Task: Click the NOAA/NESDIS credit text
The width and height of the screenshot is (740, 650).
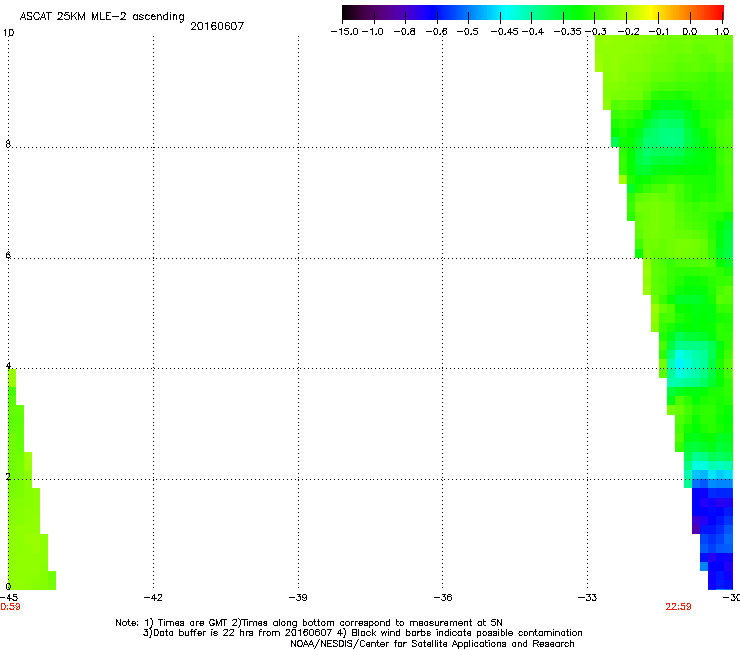Action: [x=432, y=644]
